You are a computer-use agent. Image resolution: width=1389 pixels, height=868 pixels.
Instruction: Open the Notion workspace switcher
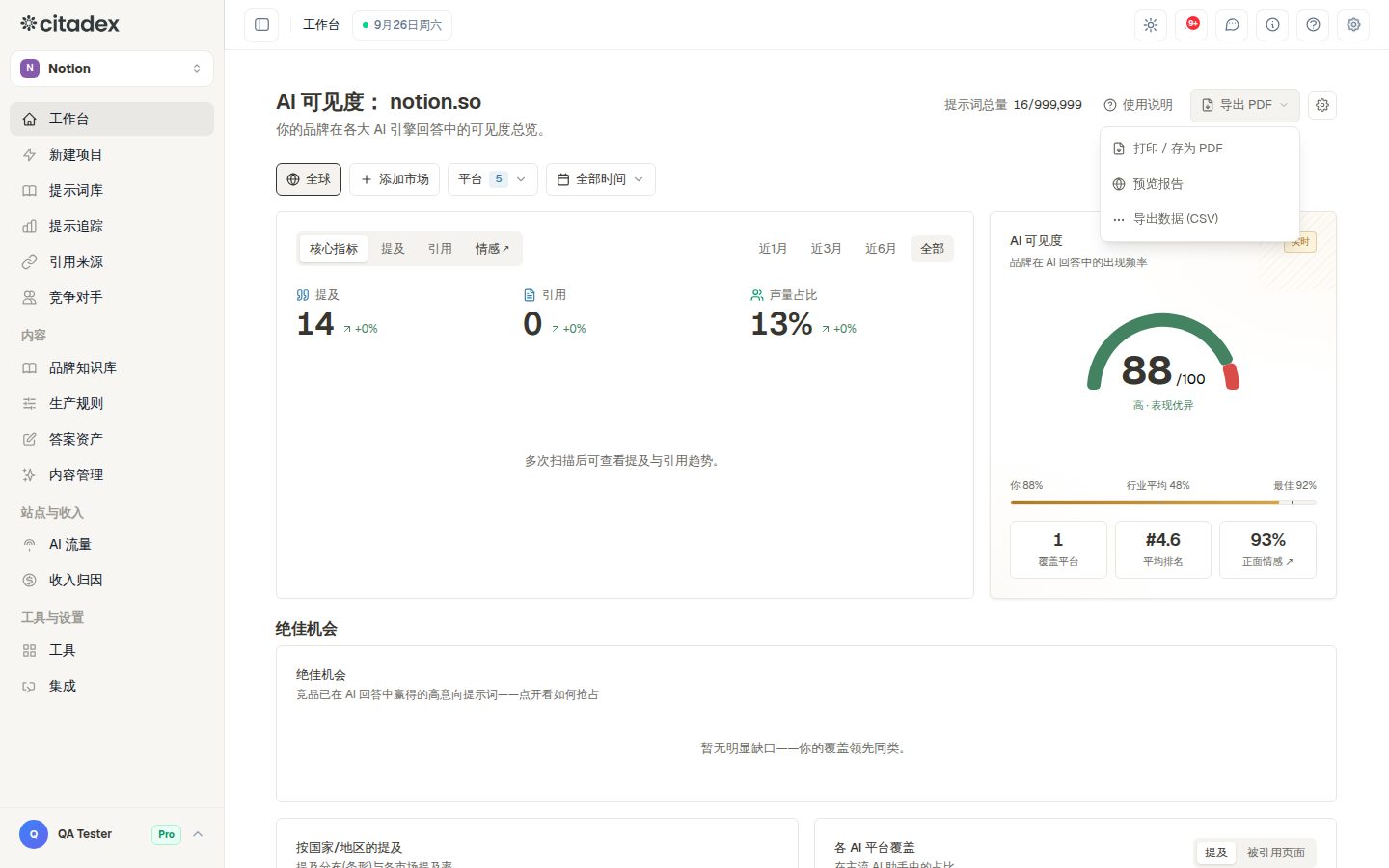(112, 68)
